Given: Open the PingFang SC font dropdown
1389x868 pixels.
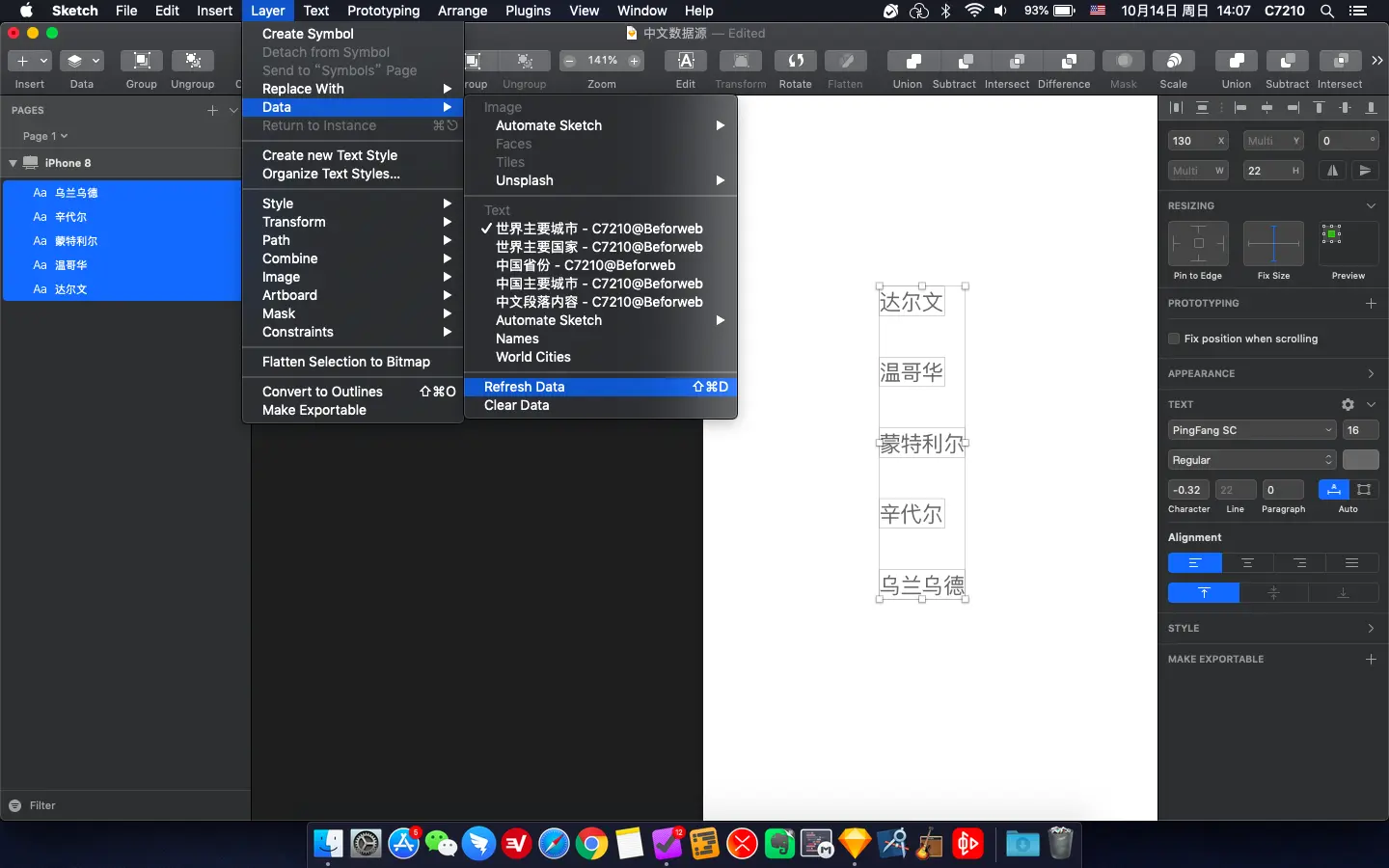Looking at the screenshot, I should coord(1252,430).
